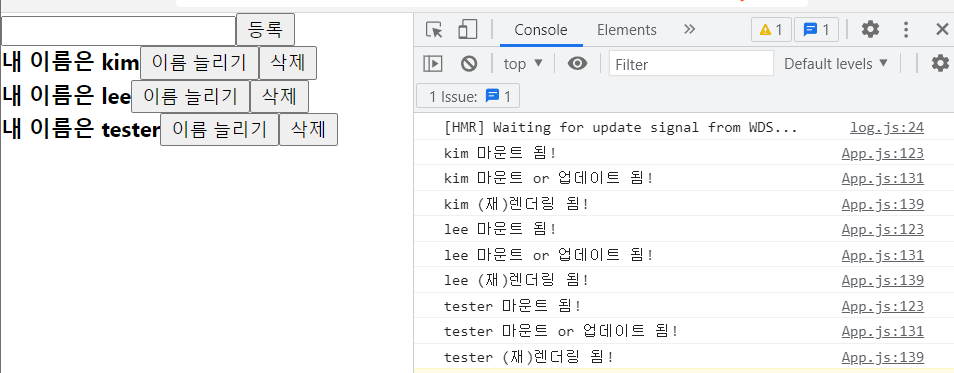Open the log.js:24 source link

coord(886,128)
